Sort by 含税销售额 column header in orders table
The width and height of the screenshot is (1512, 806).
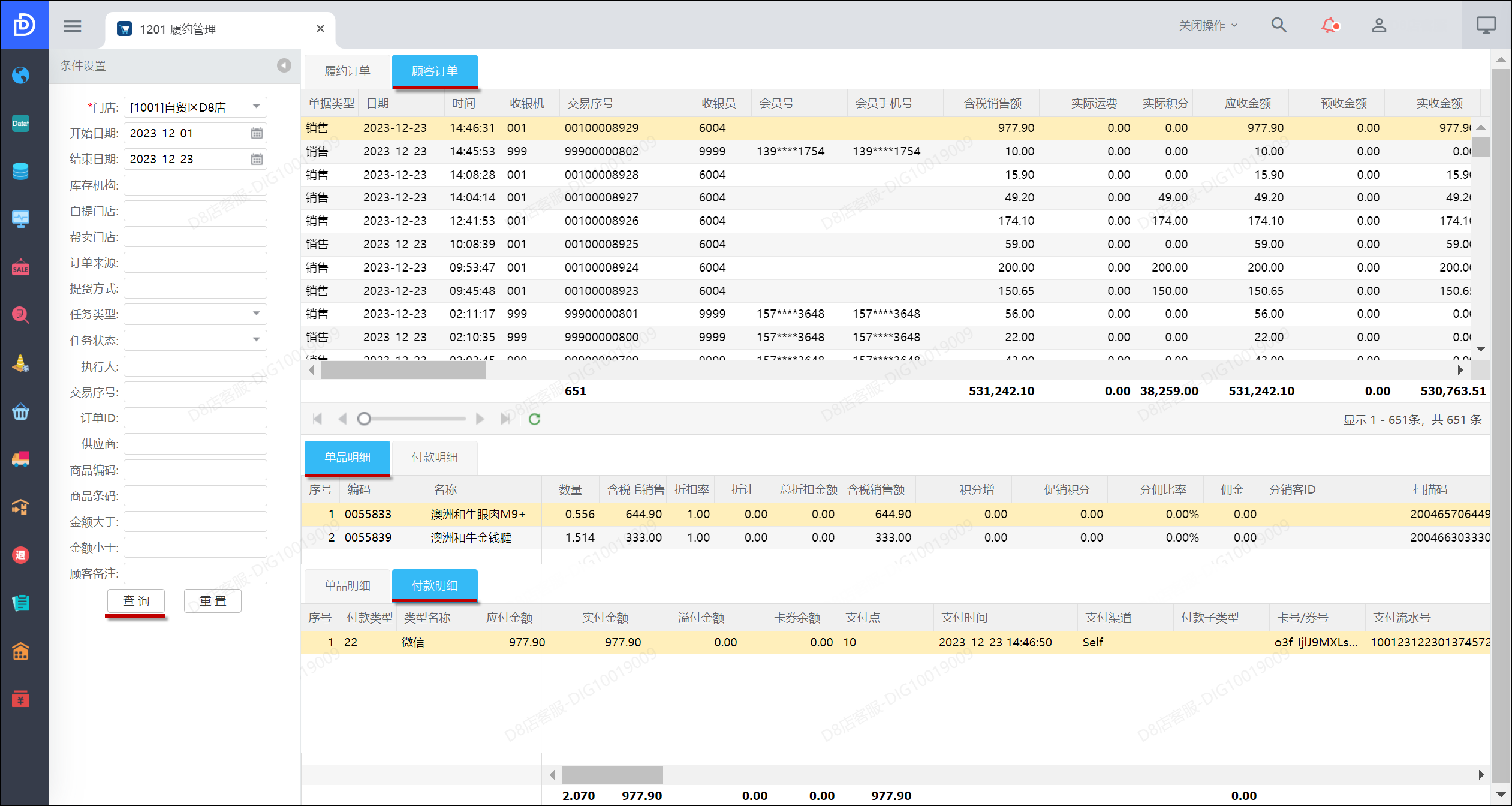tap(992, 103)
